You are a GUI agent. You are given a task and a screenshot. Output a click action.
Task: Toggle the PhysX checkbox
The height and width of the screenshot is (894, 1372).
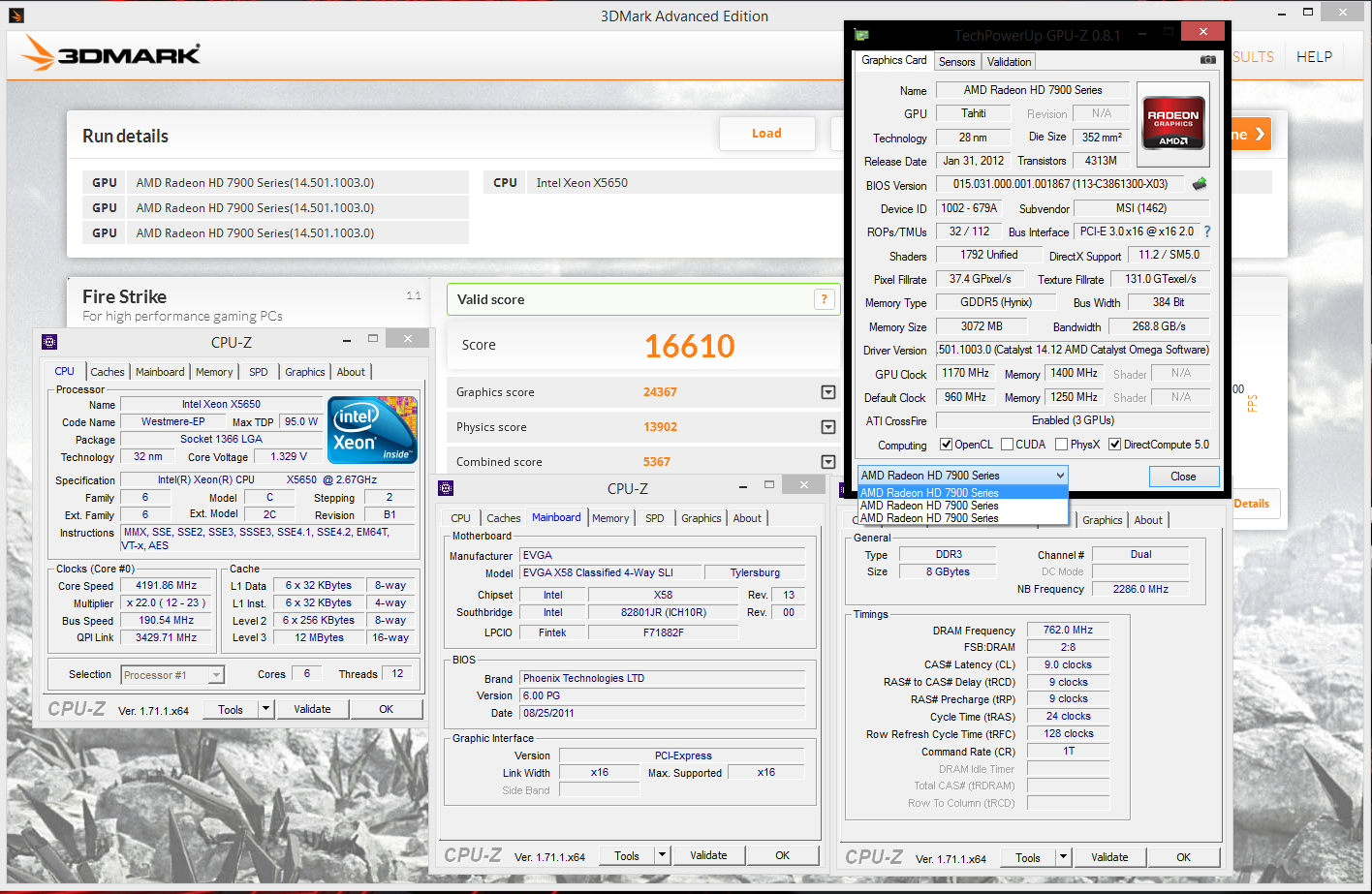pos(1061,445)
